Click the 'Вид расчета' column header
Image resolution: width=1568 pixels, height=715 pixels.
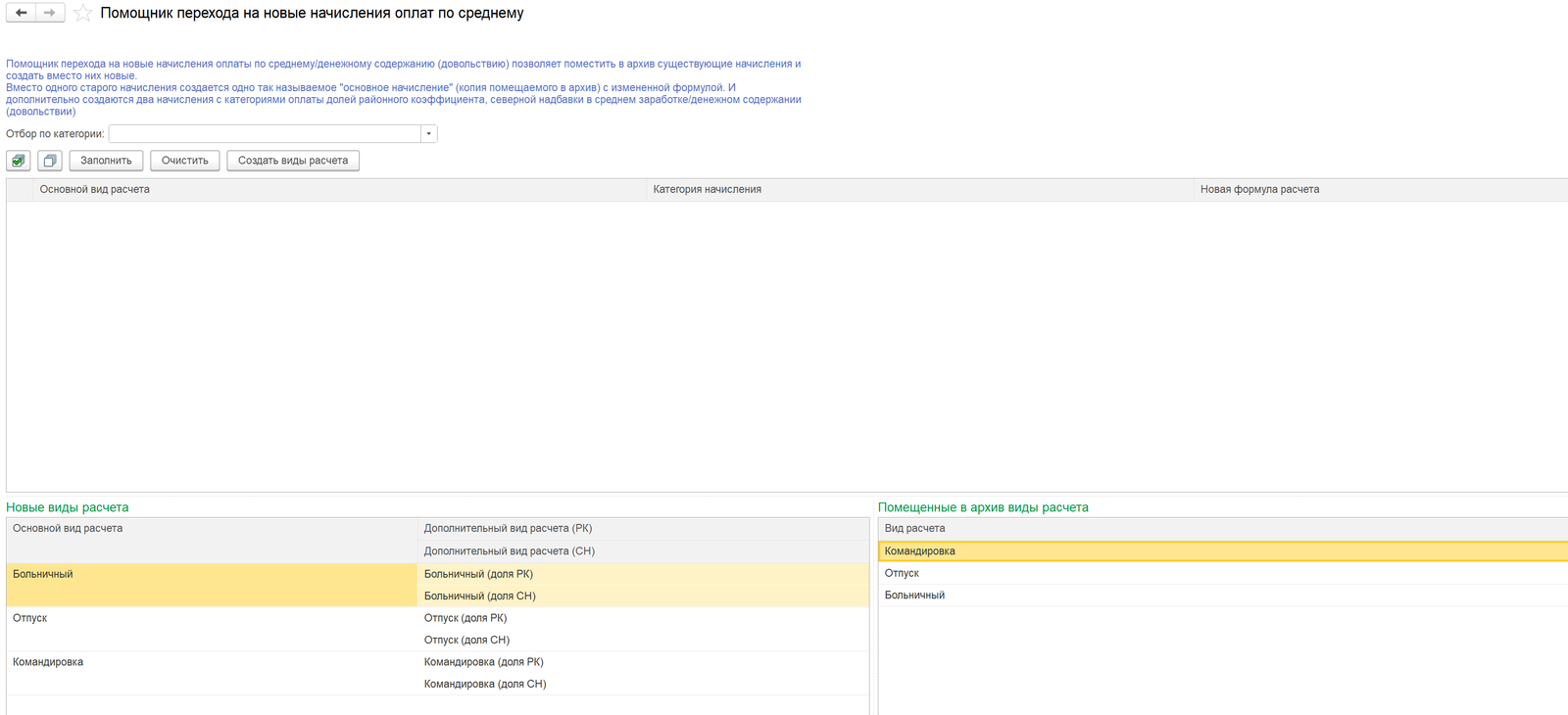914,529
